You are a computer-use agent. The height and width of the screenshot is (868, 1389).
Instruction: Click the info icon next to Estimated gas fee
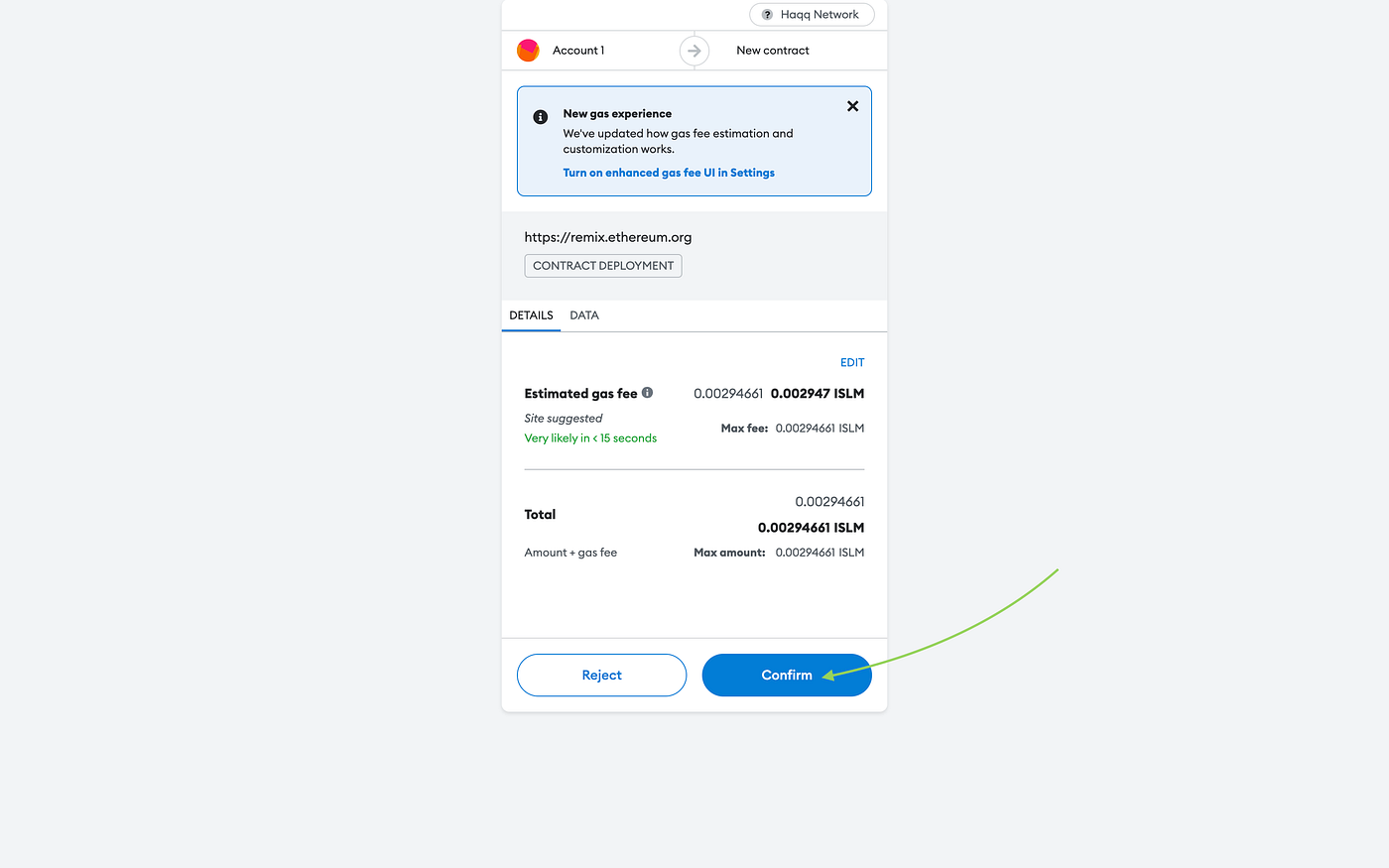(x=647, y=393)
